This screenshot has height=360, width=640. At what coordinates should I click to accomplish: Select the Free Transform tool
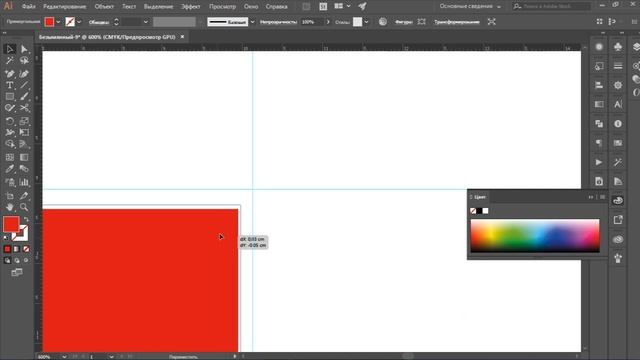tap(24, 133)
